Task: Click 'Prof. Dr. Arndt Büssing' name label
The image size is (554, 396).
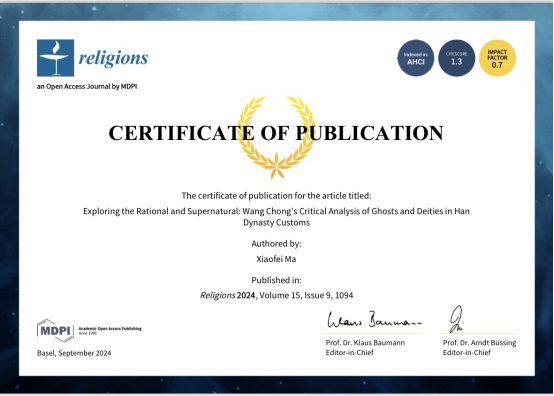Action: point(479,343)
